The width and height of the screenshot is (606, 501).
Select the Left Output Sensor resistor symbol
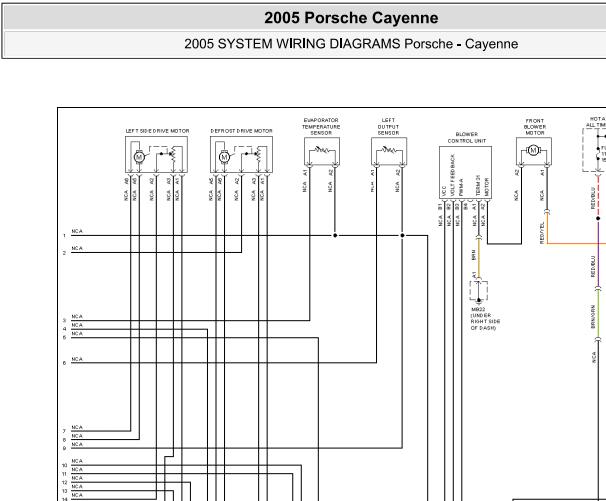pyautogui.click(x=388, y=150)
